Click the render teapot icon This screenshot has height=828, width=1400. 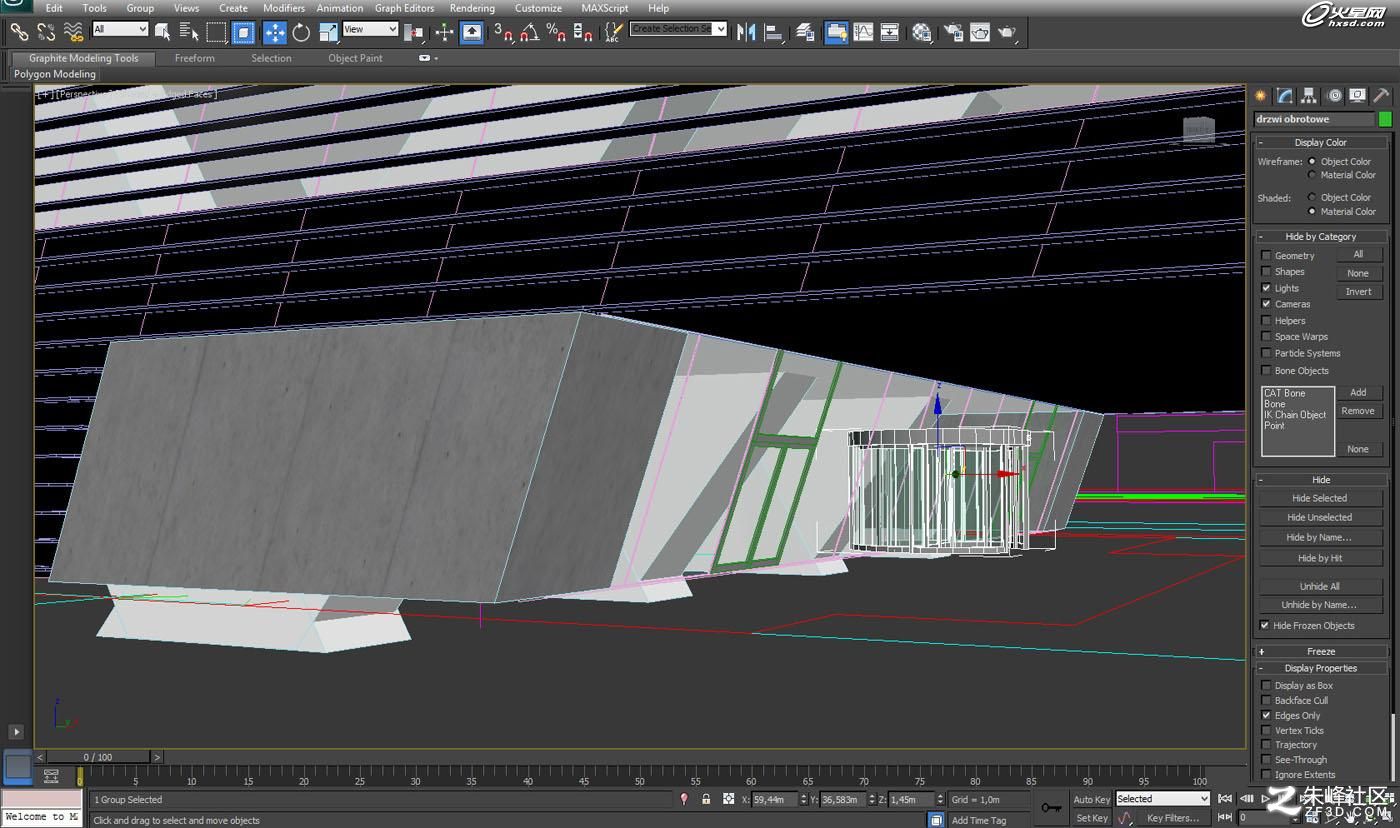click(1007, 32)
